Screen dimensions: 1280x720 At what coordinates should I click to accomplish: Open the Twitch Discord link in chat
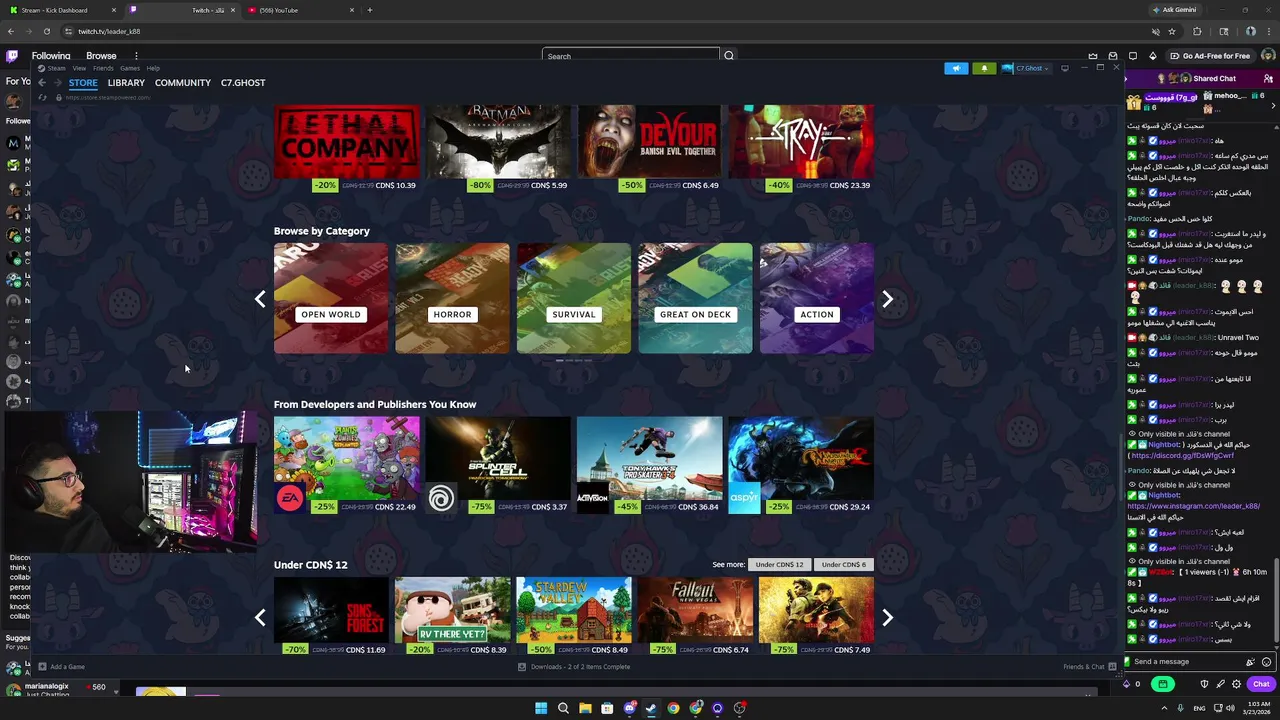(x=1182, y=456)
